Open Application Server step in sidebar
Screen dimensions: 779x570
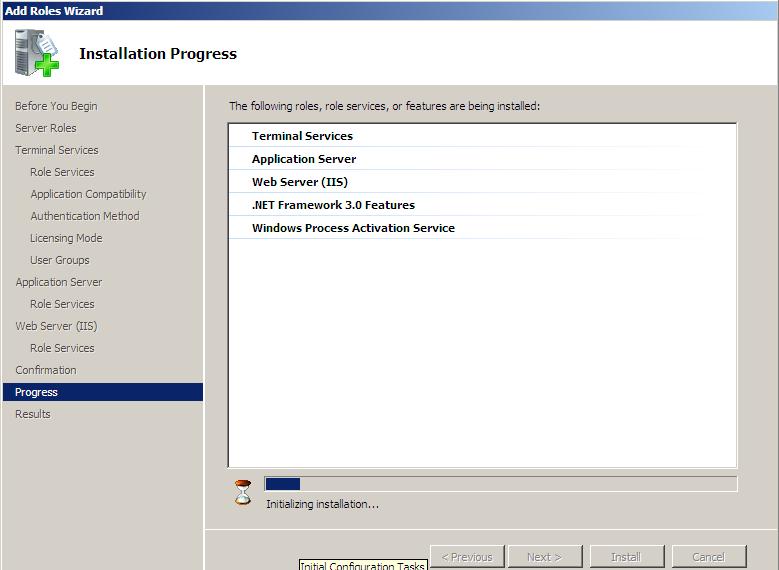59,282
